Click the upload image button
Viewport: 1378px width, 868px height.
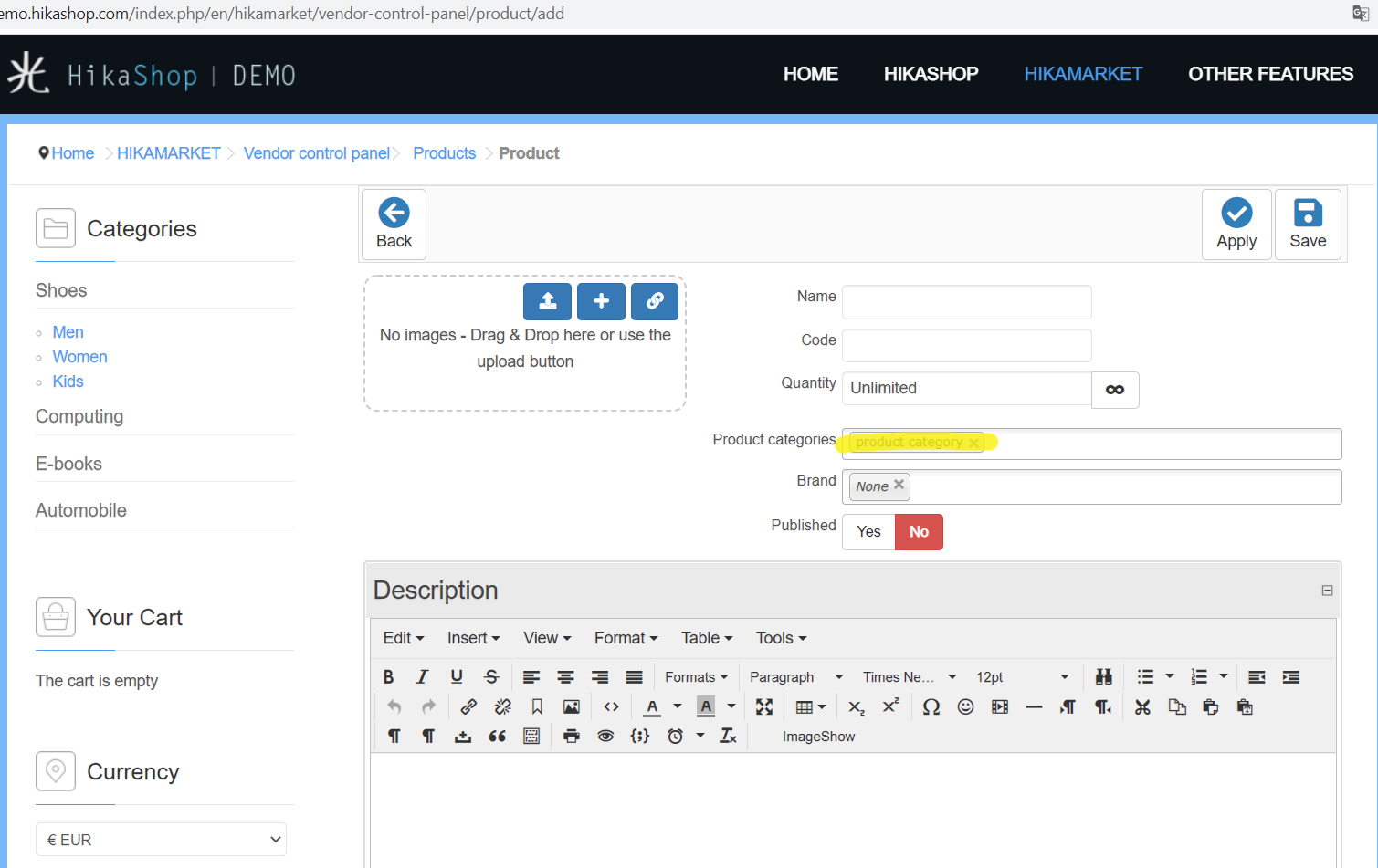coord(547,301)
